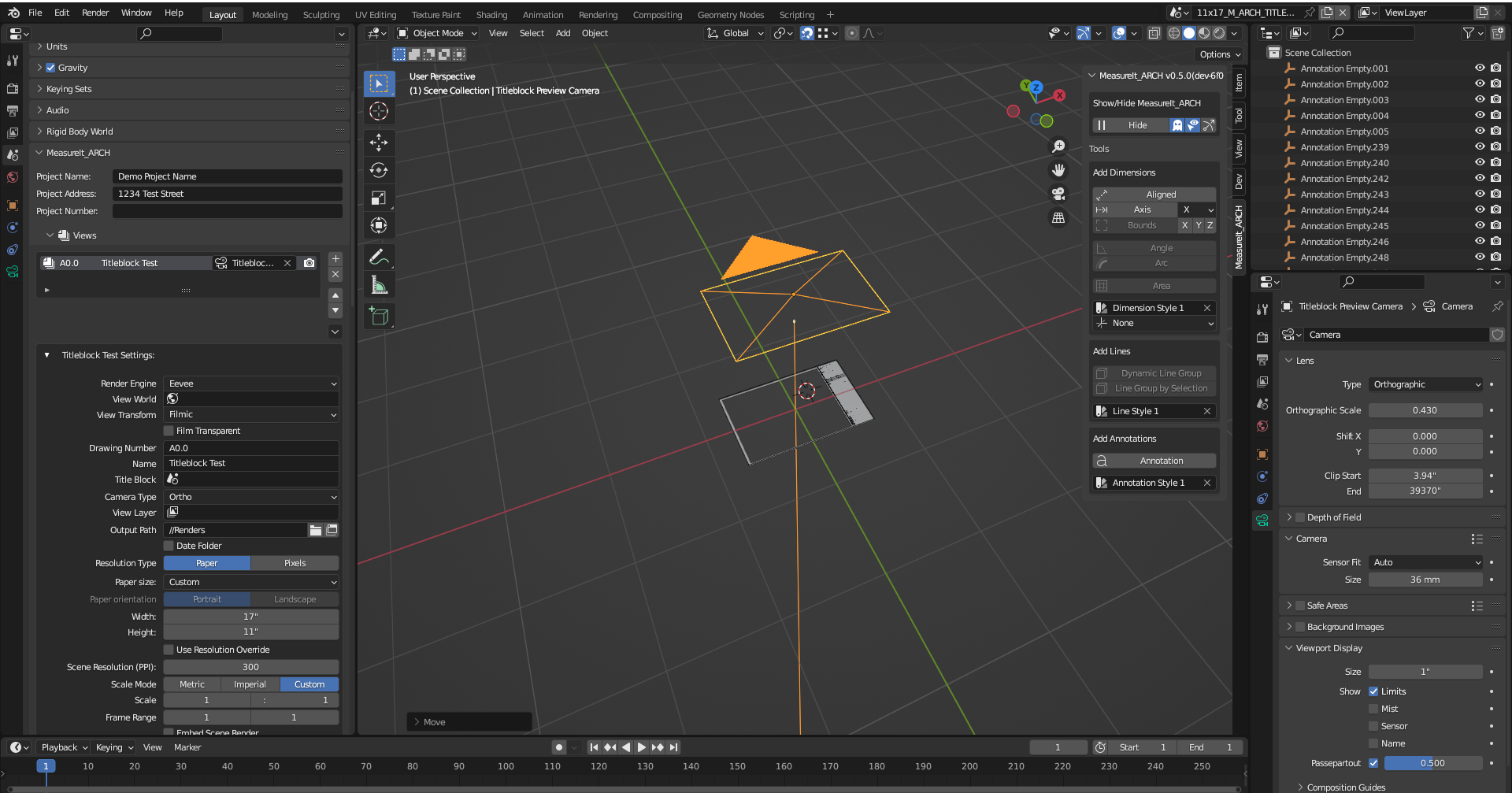Enable the Sensor checkbox
This screenshot has height=793, width=1512.
pyautogui.click(x=1373, y=726)
